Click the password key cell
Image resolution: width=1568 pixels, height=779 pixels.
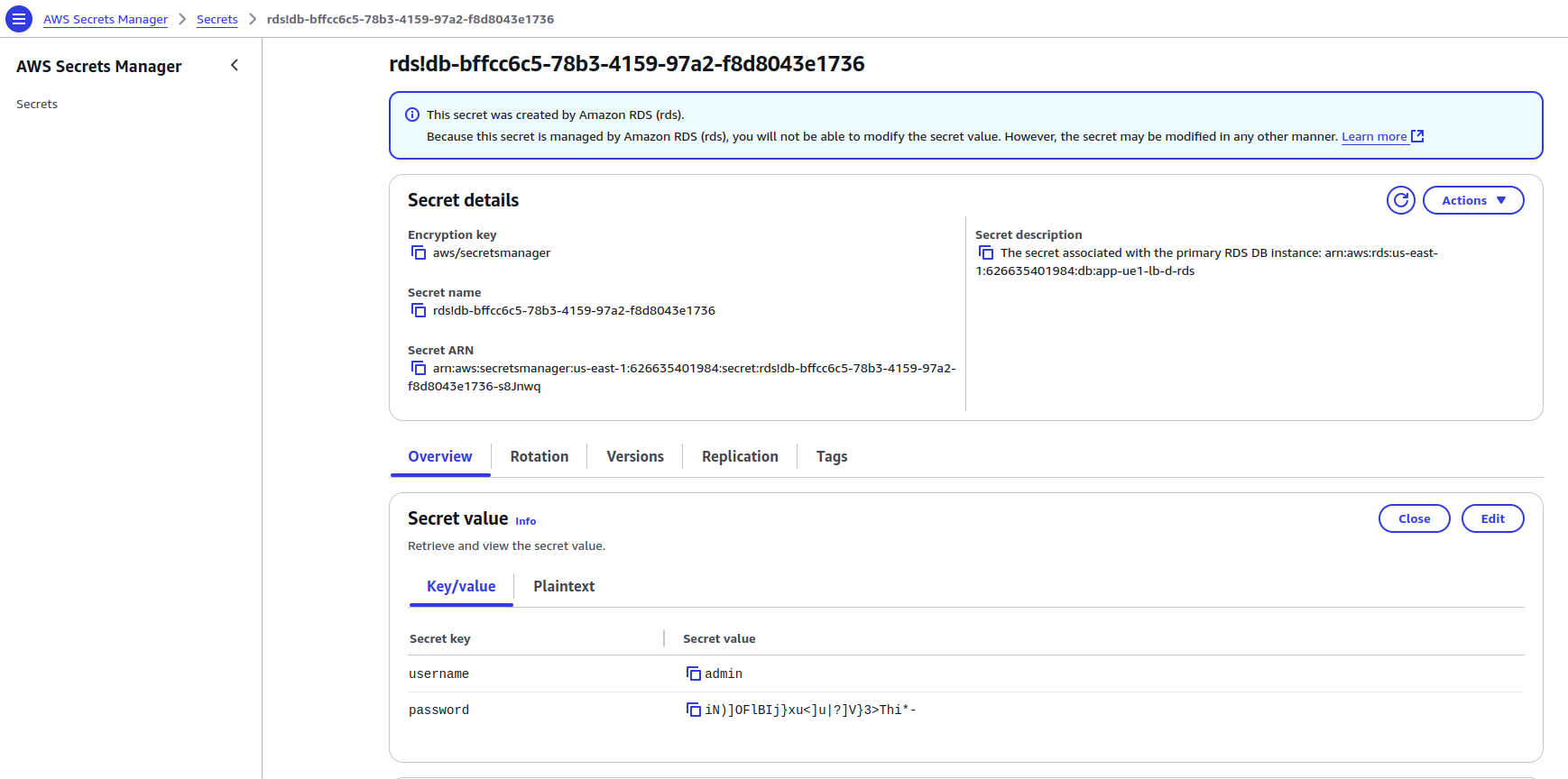[438, 710]
